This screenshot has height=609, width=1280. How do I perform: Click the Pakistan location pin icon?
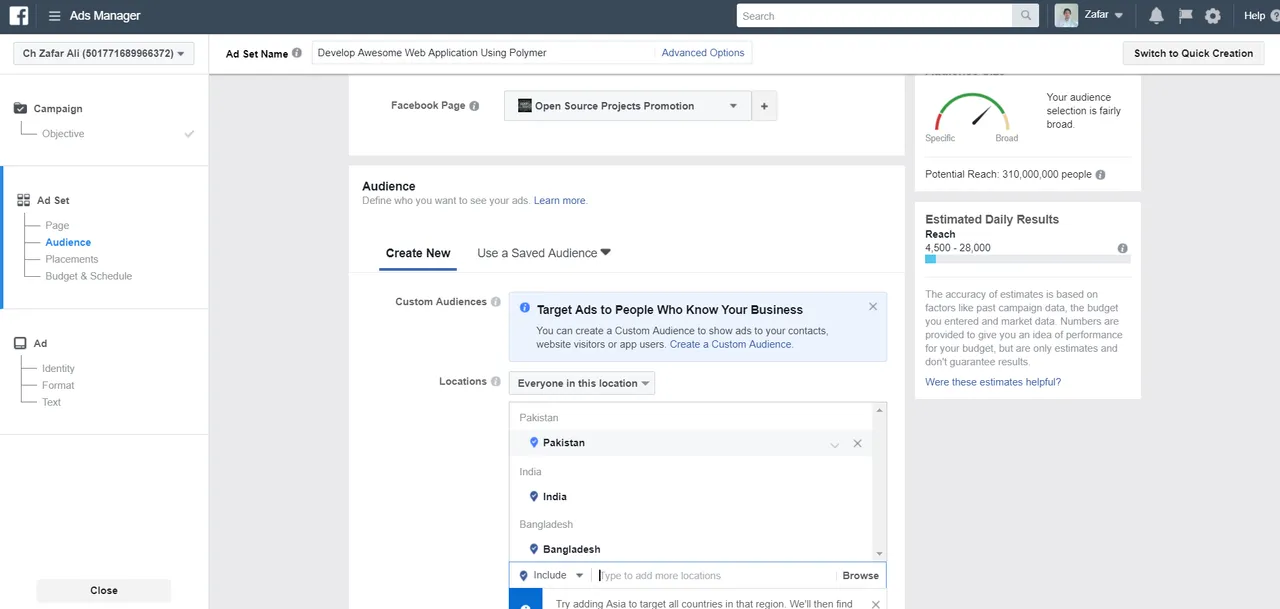[534, 442]
